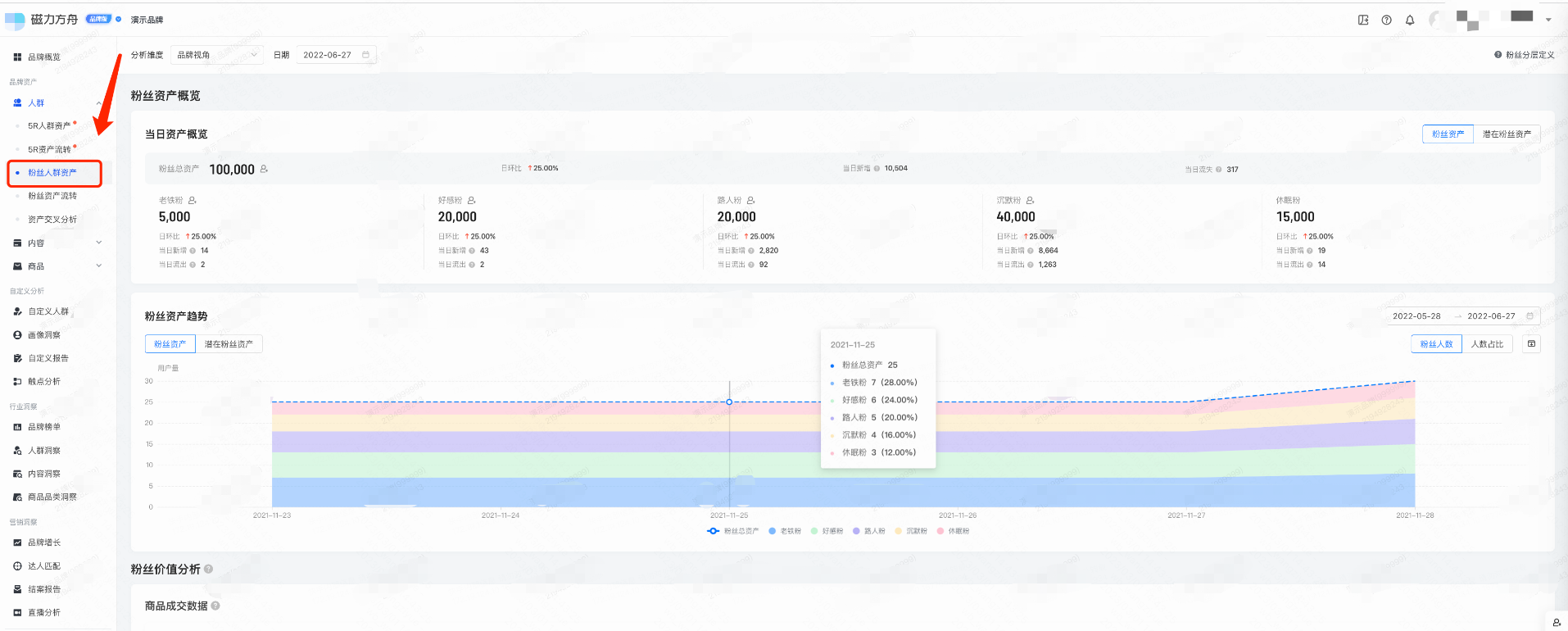
Task: Click the export icon beside 人数占比
Action: pyautogui.click(x=1531, y=344)
